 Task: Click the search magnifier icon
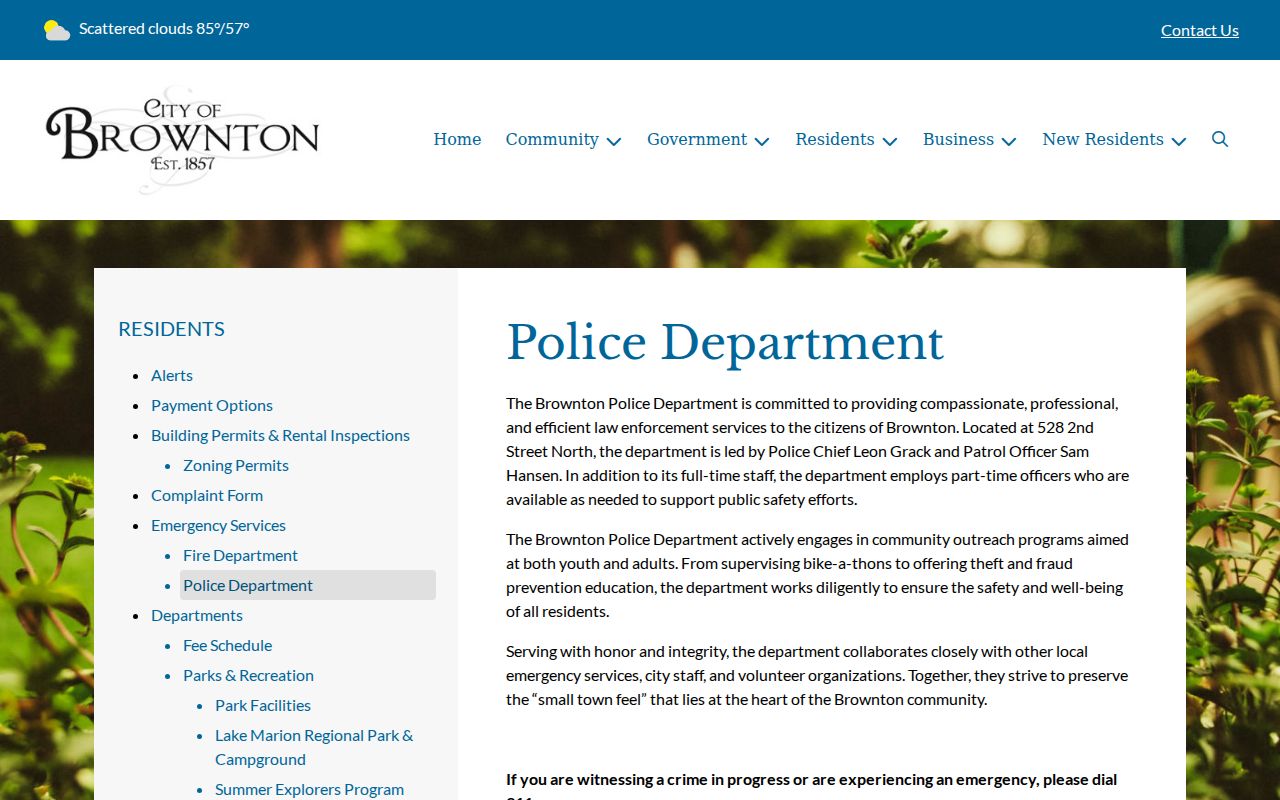(x=1220, y=139)
